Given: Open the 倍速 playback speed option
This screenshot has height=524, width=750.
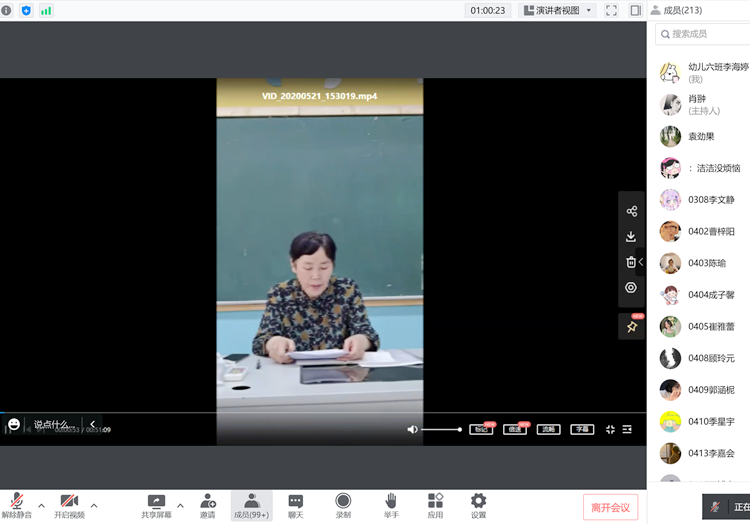Looking at the screenshot, I should 515,429.
